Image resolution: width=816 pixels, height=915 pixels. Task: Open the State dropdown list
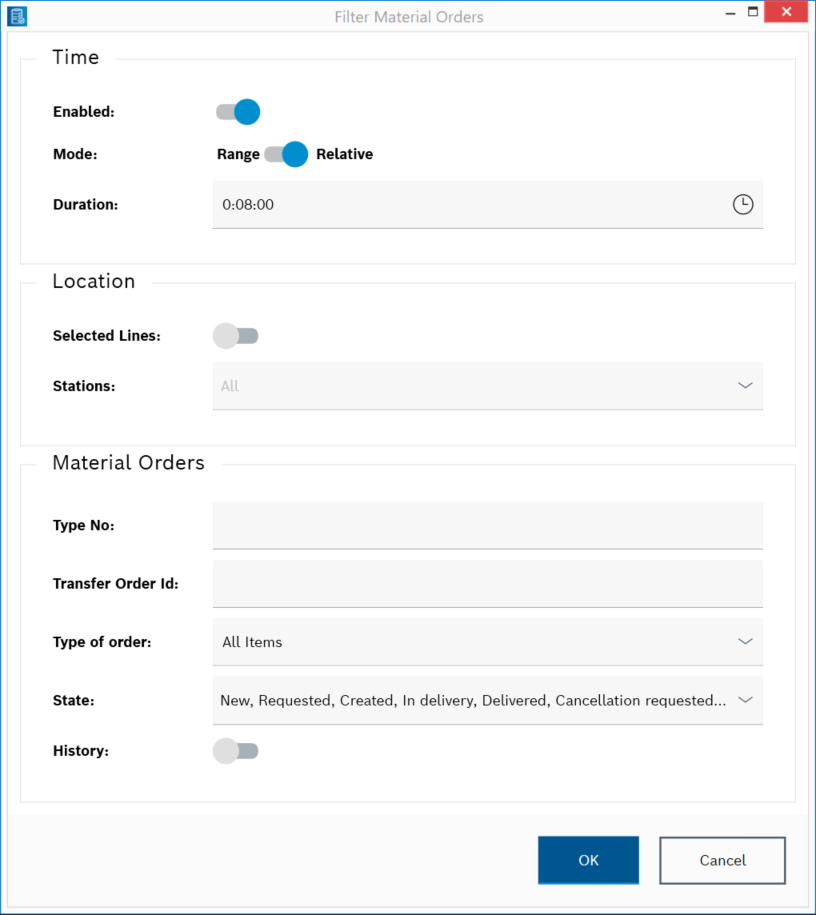coord(487,700)
